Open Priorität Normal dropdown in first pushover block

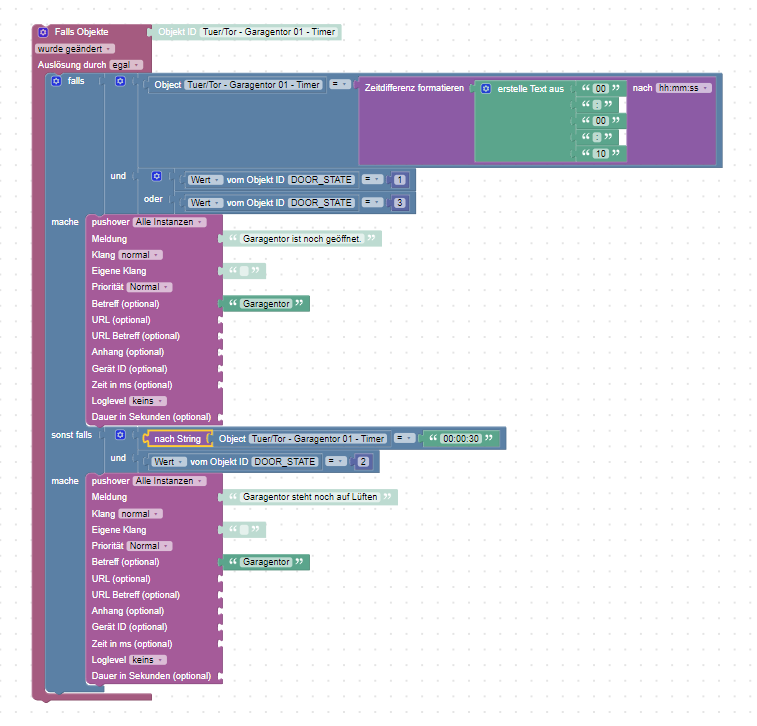click(150, 287)
